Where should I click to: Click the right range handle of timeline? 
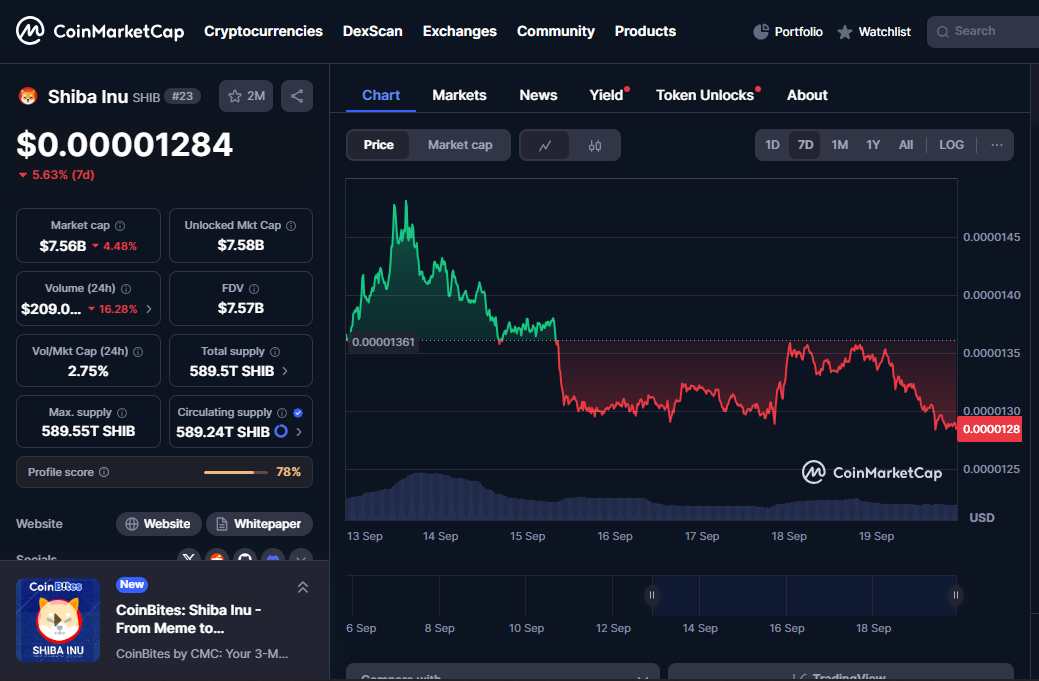(x=956, y=595)
